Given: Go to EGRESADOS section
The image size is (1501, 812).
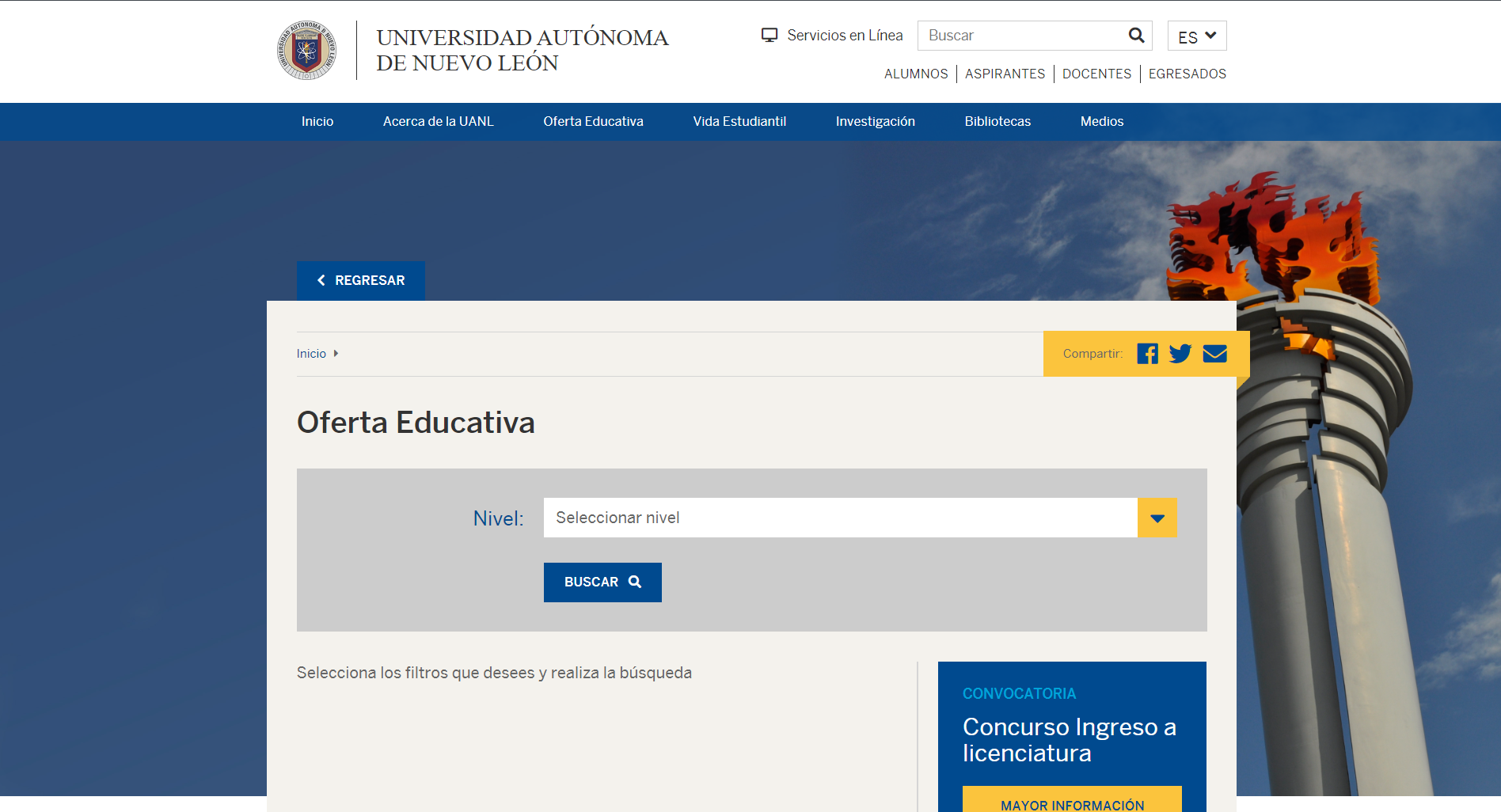Looking at the screenshot, I should click(x=1187, y=74).
